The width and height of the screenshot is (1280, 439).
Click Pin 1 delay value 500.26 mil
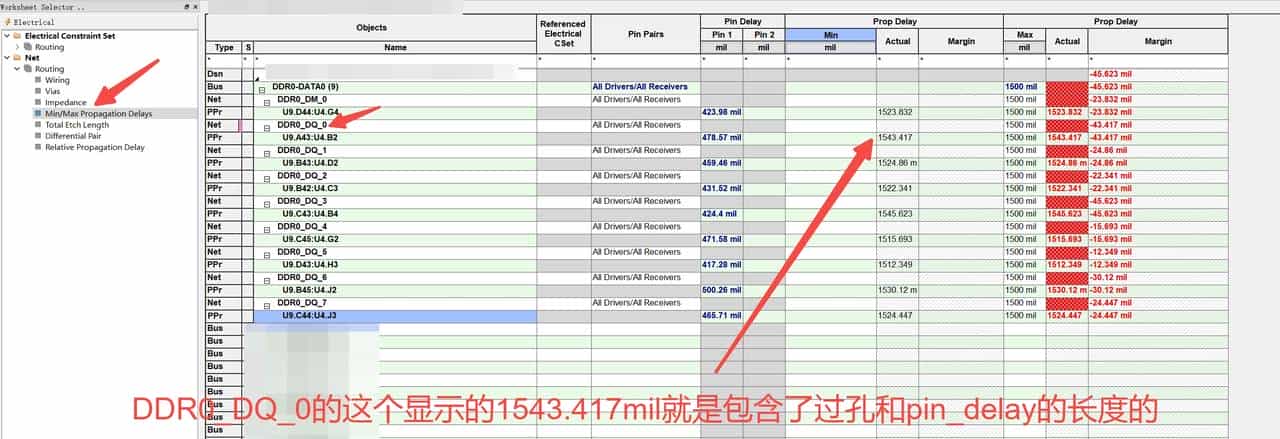pyautogui.click(x=721, y=290)
